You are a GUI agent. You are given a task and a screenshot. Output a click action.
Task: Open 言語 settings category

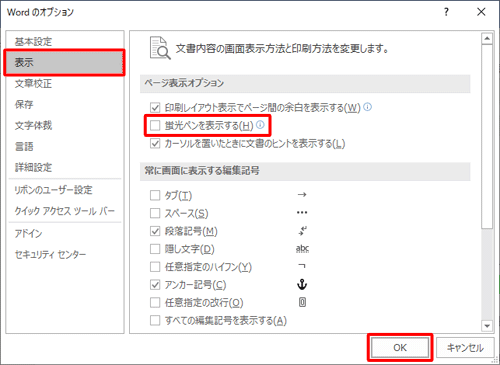[x=24, y=147]
